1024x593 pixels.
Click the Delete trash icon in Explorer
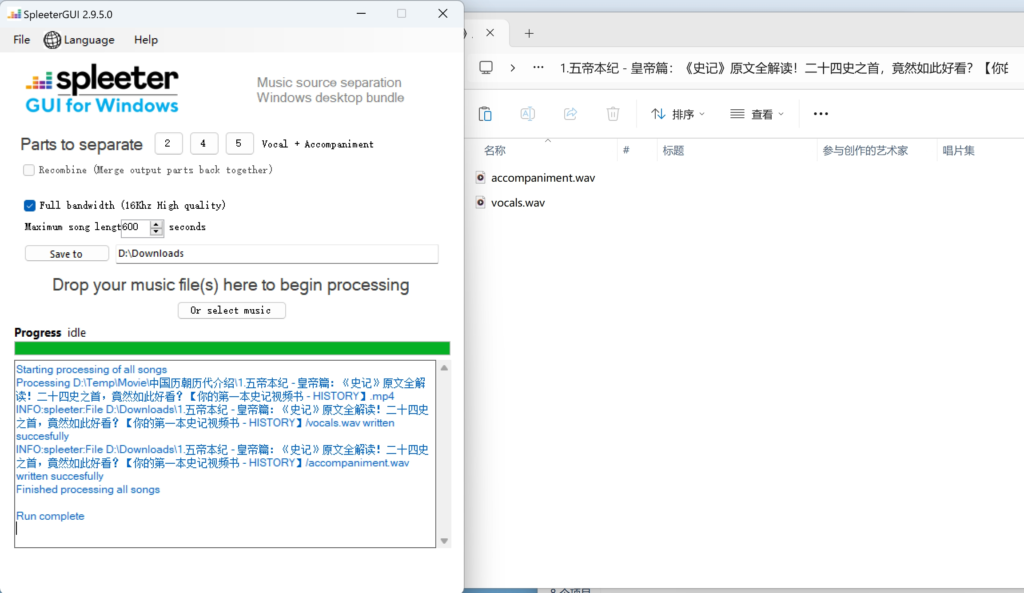pyautogui.click(x=613, y=114)
